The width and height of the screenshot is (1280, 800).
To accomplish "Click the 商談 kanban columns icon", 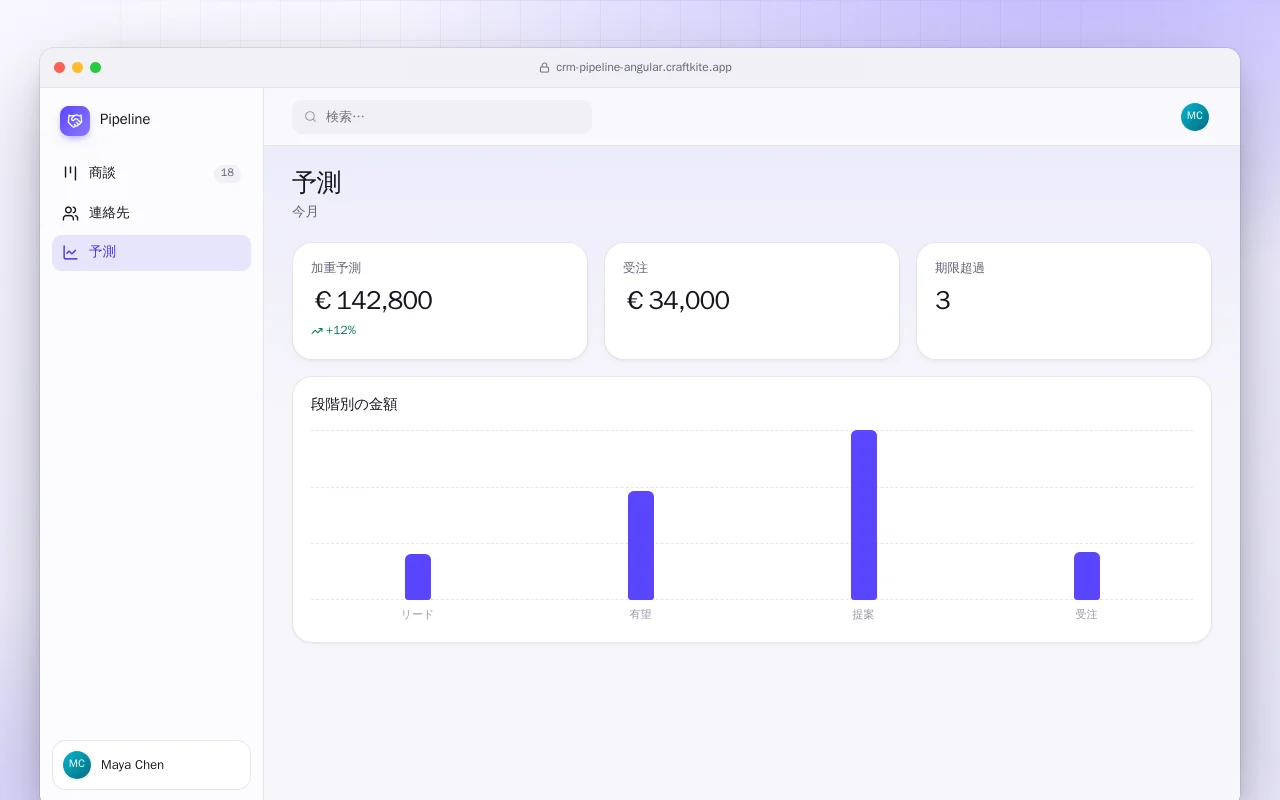I will click(x=70, y=173).
